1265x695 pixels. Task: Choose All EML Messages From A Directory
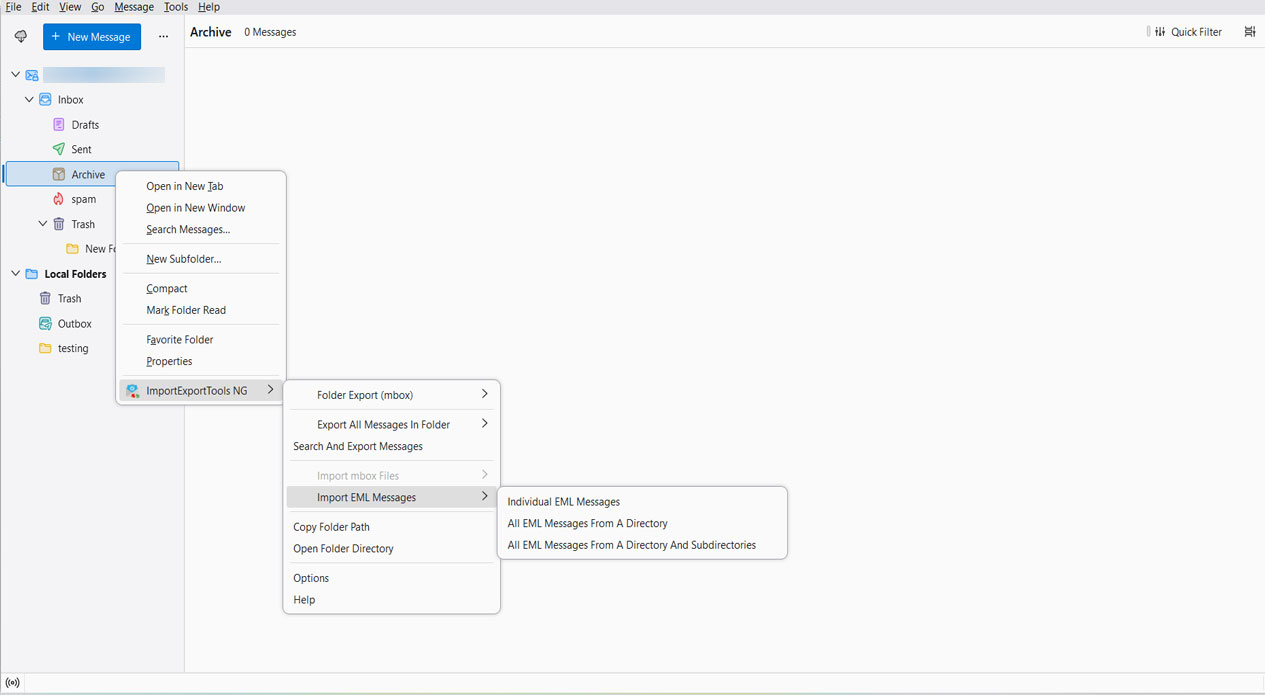click(587, 523)
